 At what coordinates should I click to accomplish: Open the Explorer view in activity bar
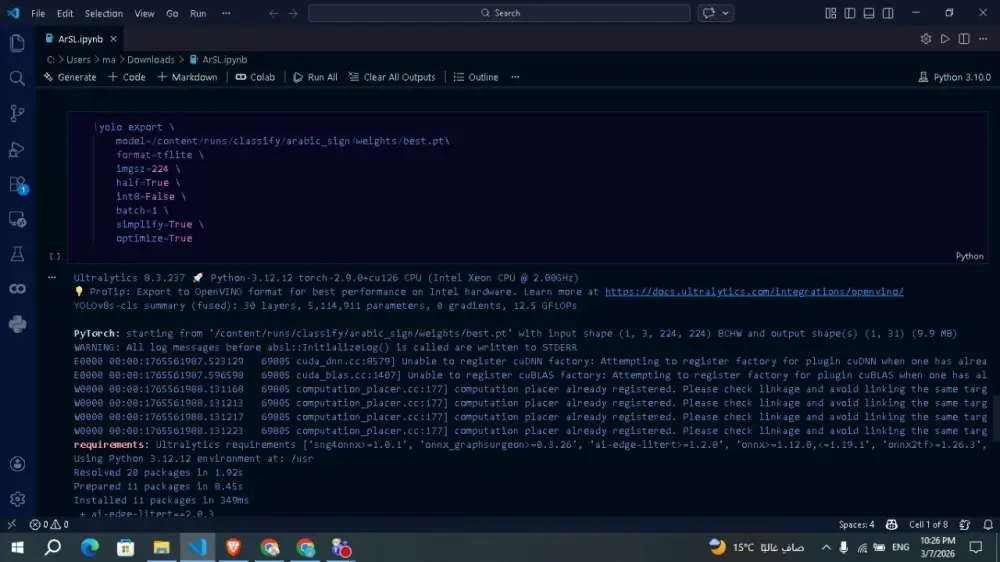point(17,43)
